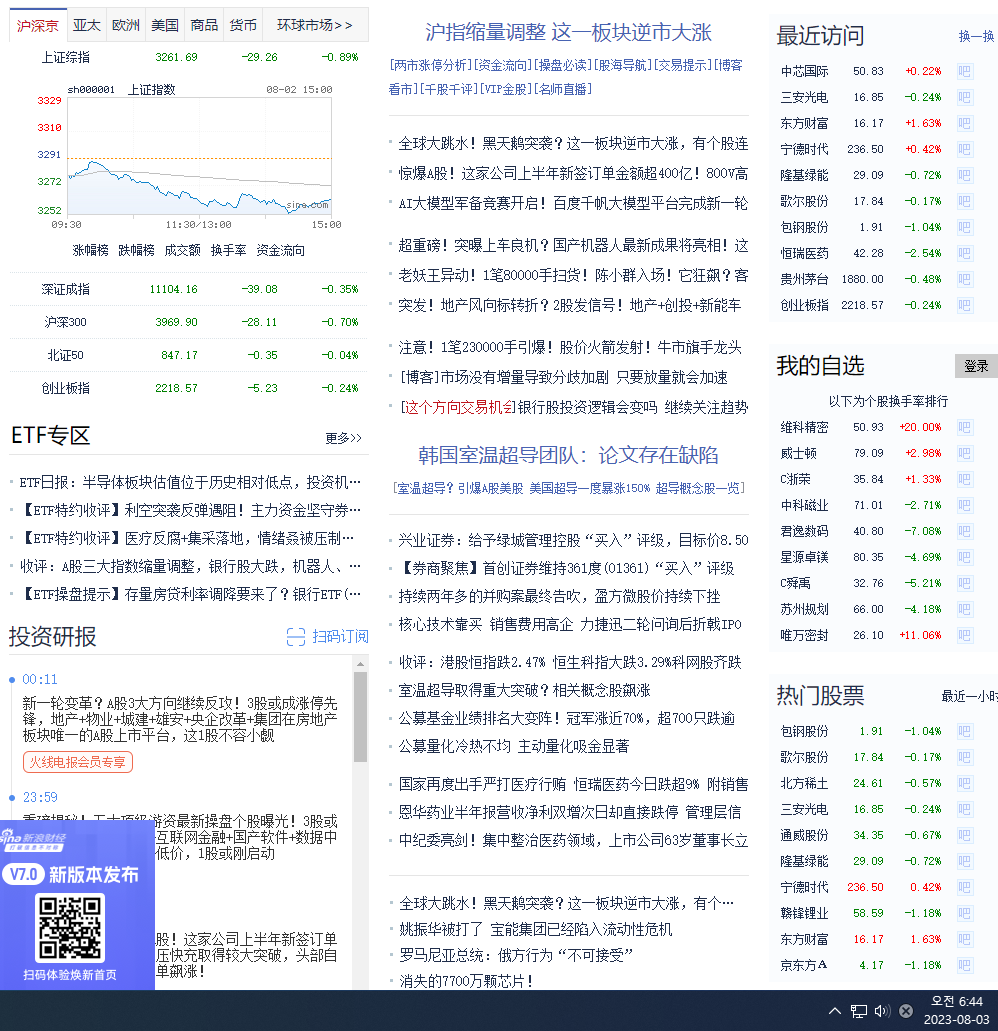Click the 吧 icon beside 京东方A

(x=964, y=965)
